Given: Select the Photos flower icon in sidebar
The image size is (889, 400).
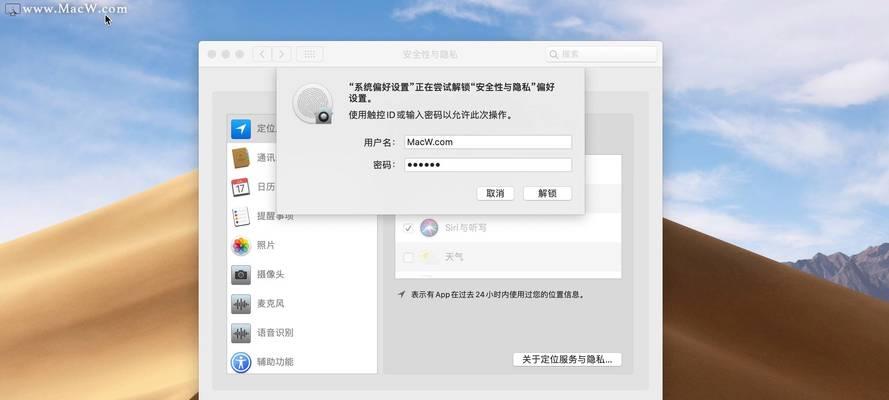Looking at the screenshot, I should (x=241, y=246).
